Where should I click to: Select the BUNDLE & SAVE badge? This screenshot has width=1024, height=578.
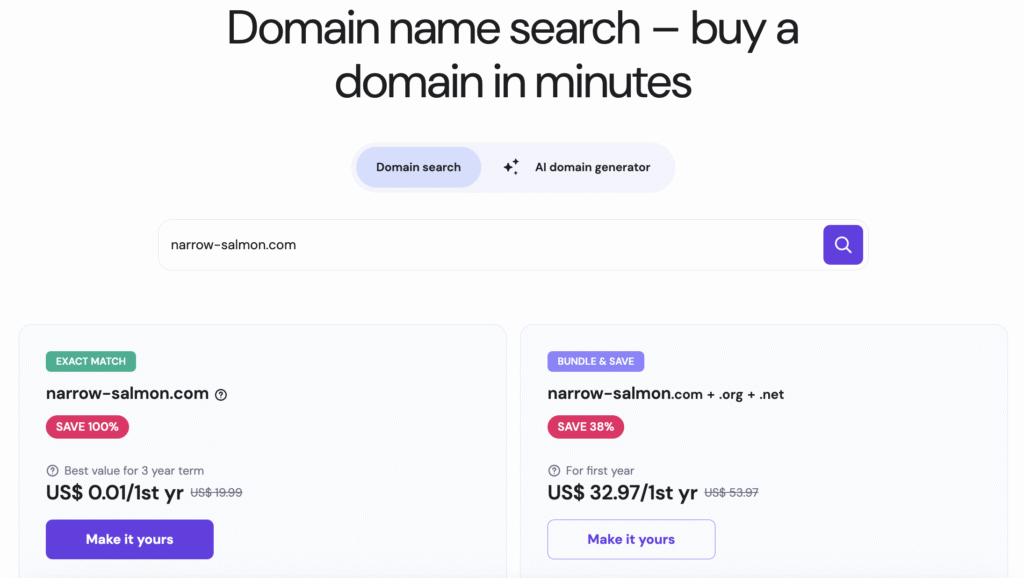coord(596,361)
